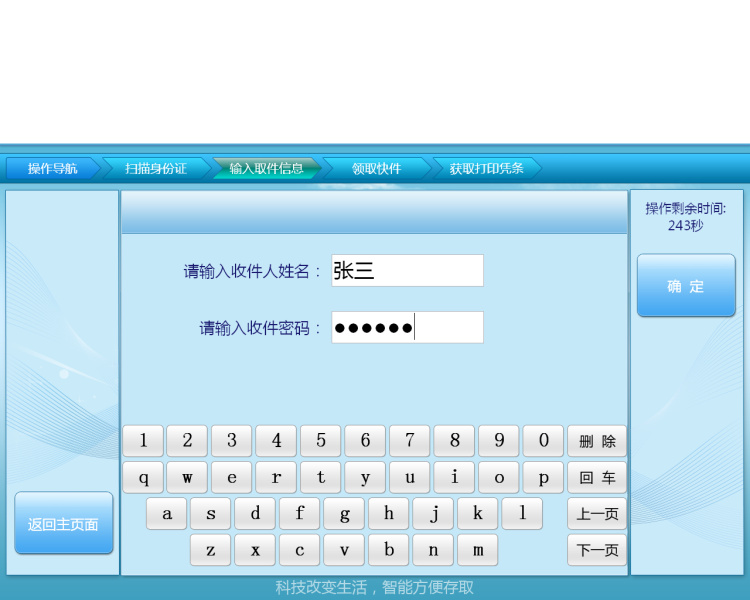Tap the letter s key
Viewport: 750px width, 600px height.
coord(210,514)
